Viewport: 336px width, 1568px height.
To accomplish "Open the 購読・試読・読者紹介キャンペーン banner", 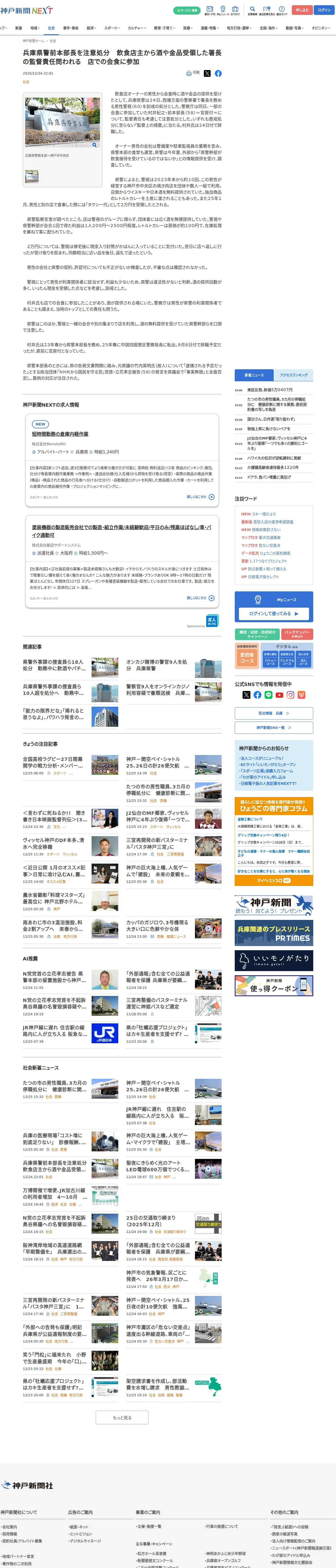I will click(257, 634).
